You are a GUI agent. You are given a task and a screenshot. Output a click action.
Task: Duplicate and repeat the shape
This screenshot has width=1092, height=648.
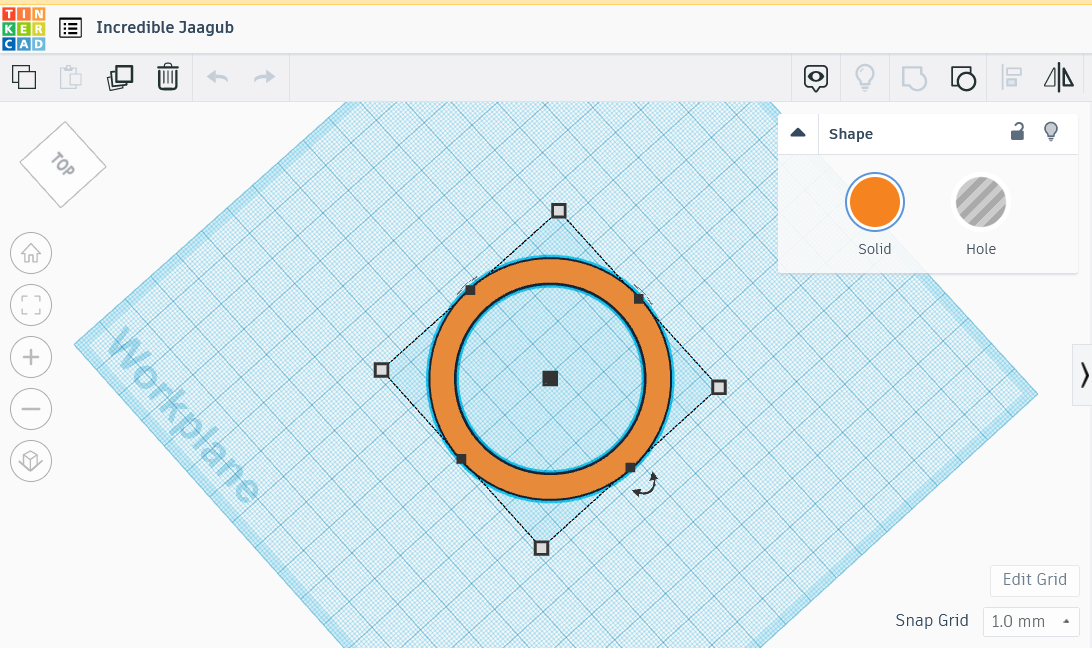pos(120,77)
